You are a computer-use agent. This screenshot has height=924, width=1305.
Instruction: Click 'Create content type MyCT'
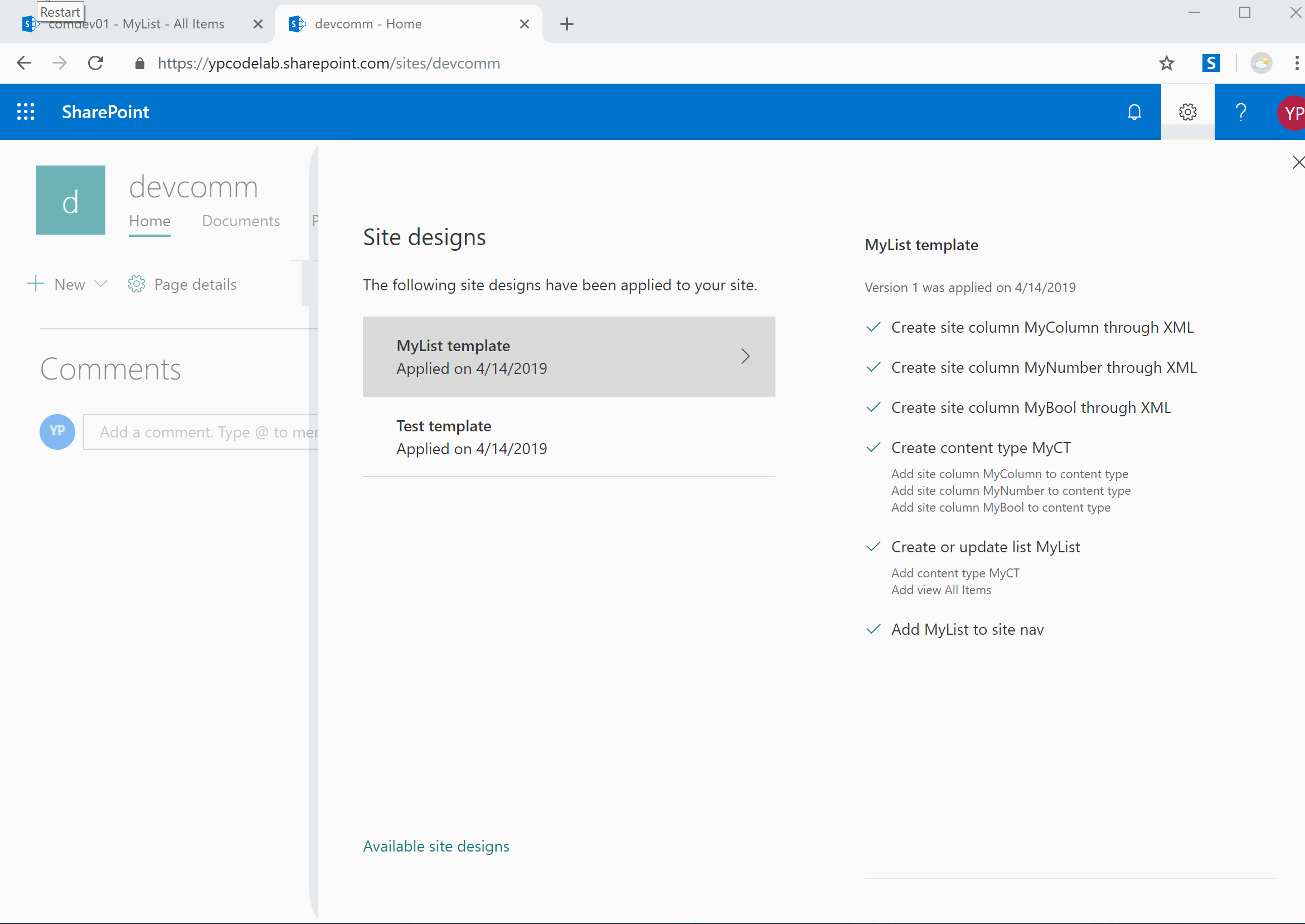[x=981, y=448]
